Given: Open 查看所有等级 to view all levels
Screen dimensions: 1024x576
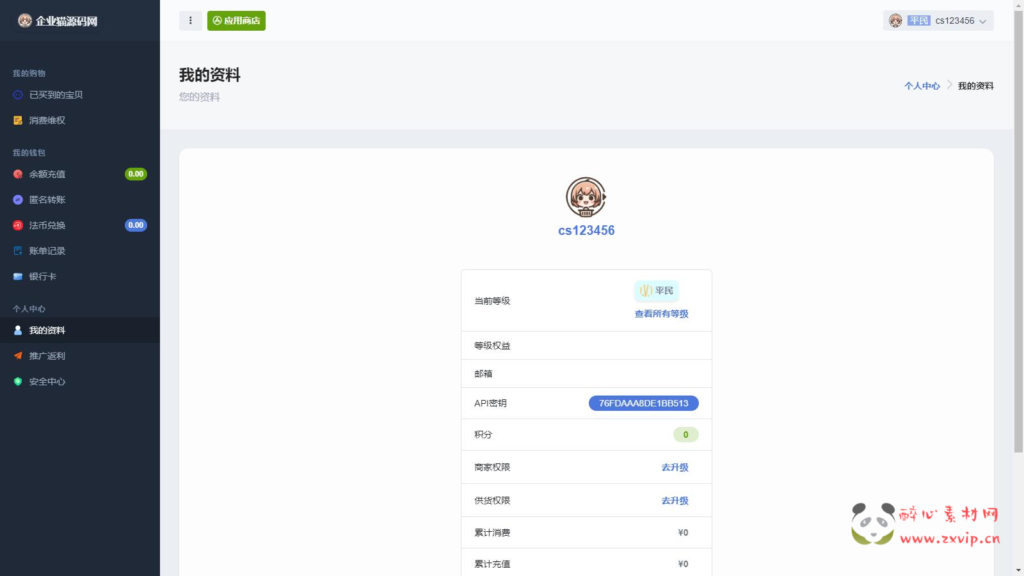Looking at the screenshot, I should pyautogui.click(x=663, y=313).
